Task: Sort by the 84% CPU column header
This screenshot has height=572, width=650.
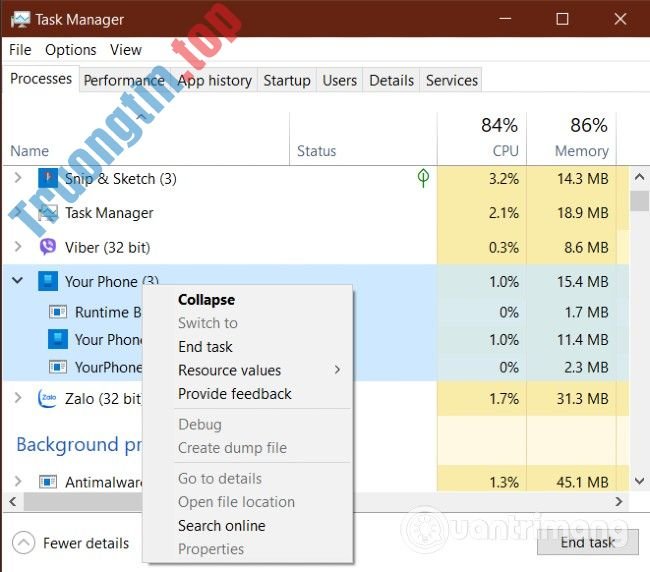Action: [482, 139]
